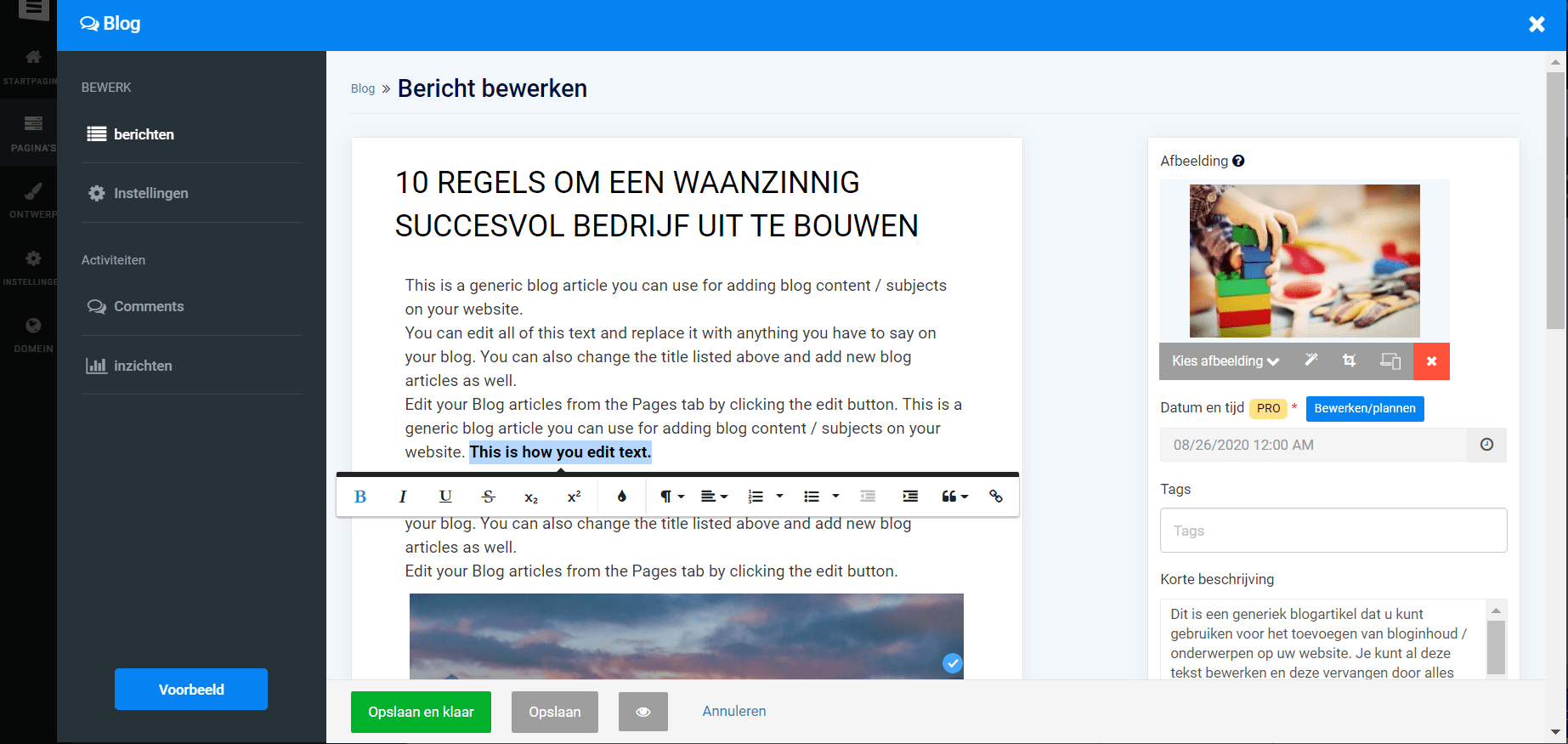Apply italic formatting to selected text

pyautogui.click(x=403, y=497)
